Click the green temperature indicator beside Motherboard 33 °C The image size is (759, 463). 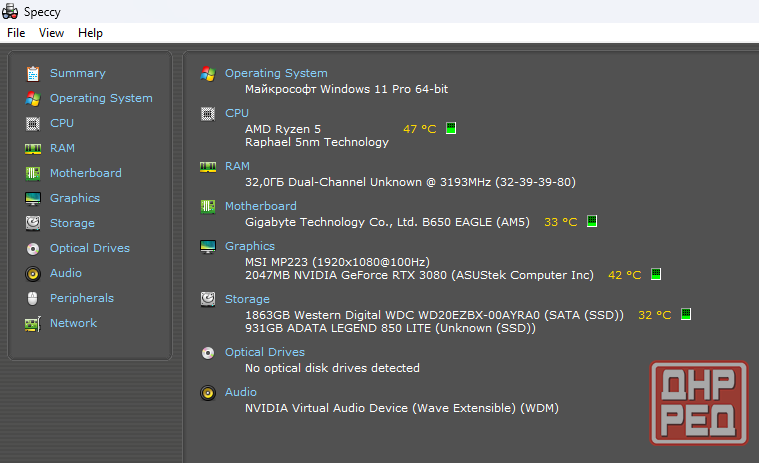pos(592,221)
